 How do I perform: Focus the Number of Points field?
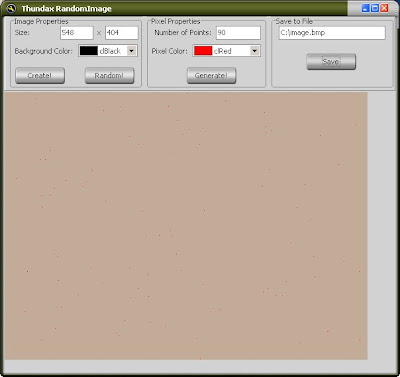tap(238, 33)
